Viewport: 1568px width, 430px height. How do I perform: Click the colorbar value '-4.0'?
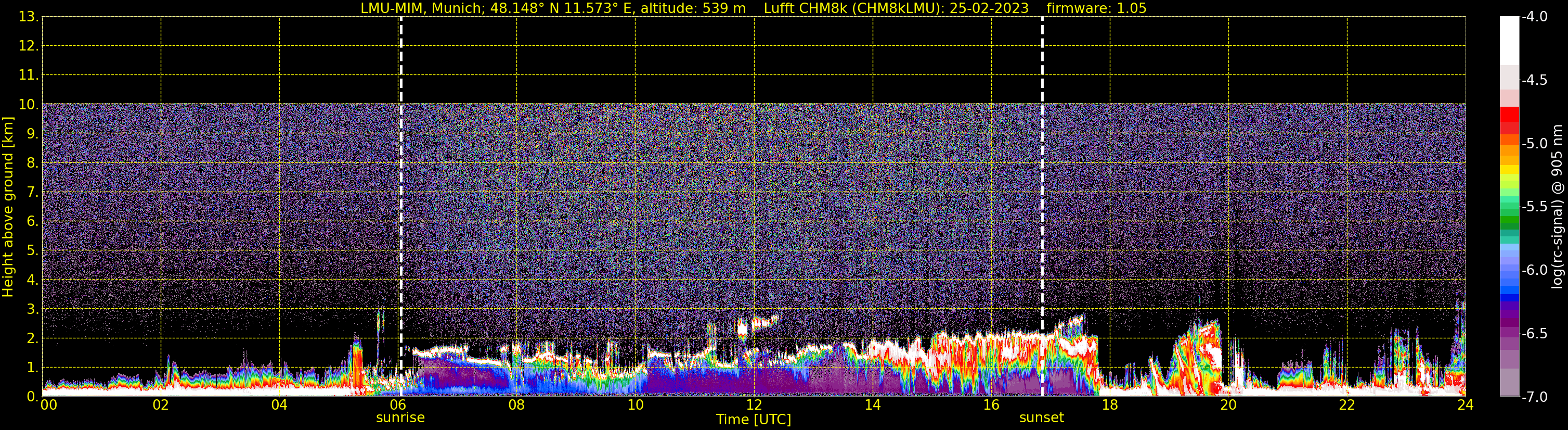coord(1534,17)
